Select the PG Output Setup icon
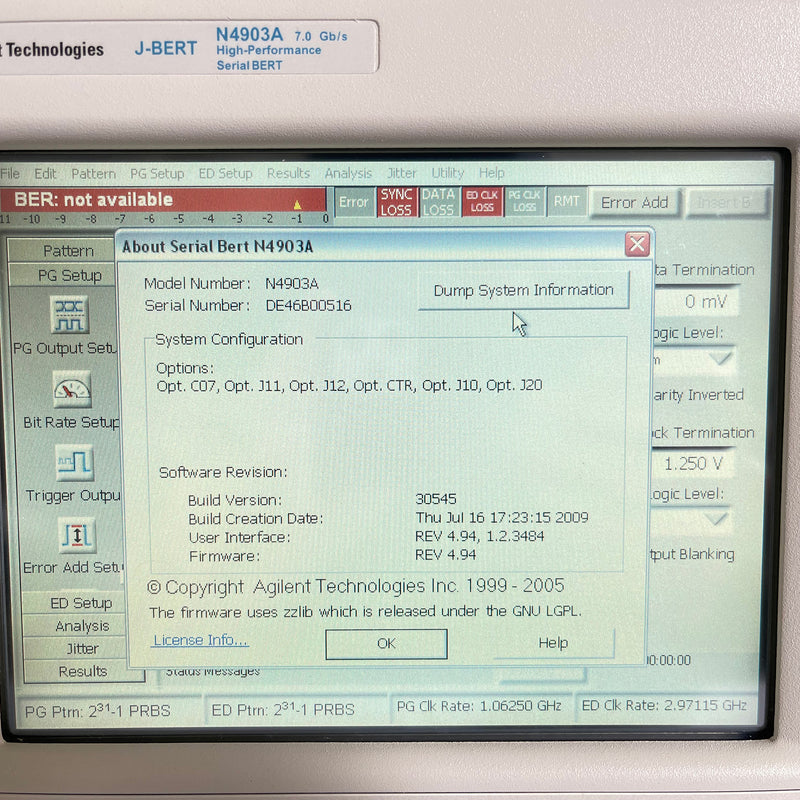The height and width of the screenshot is (800, 800). point(70,315)
